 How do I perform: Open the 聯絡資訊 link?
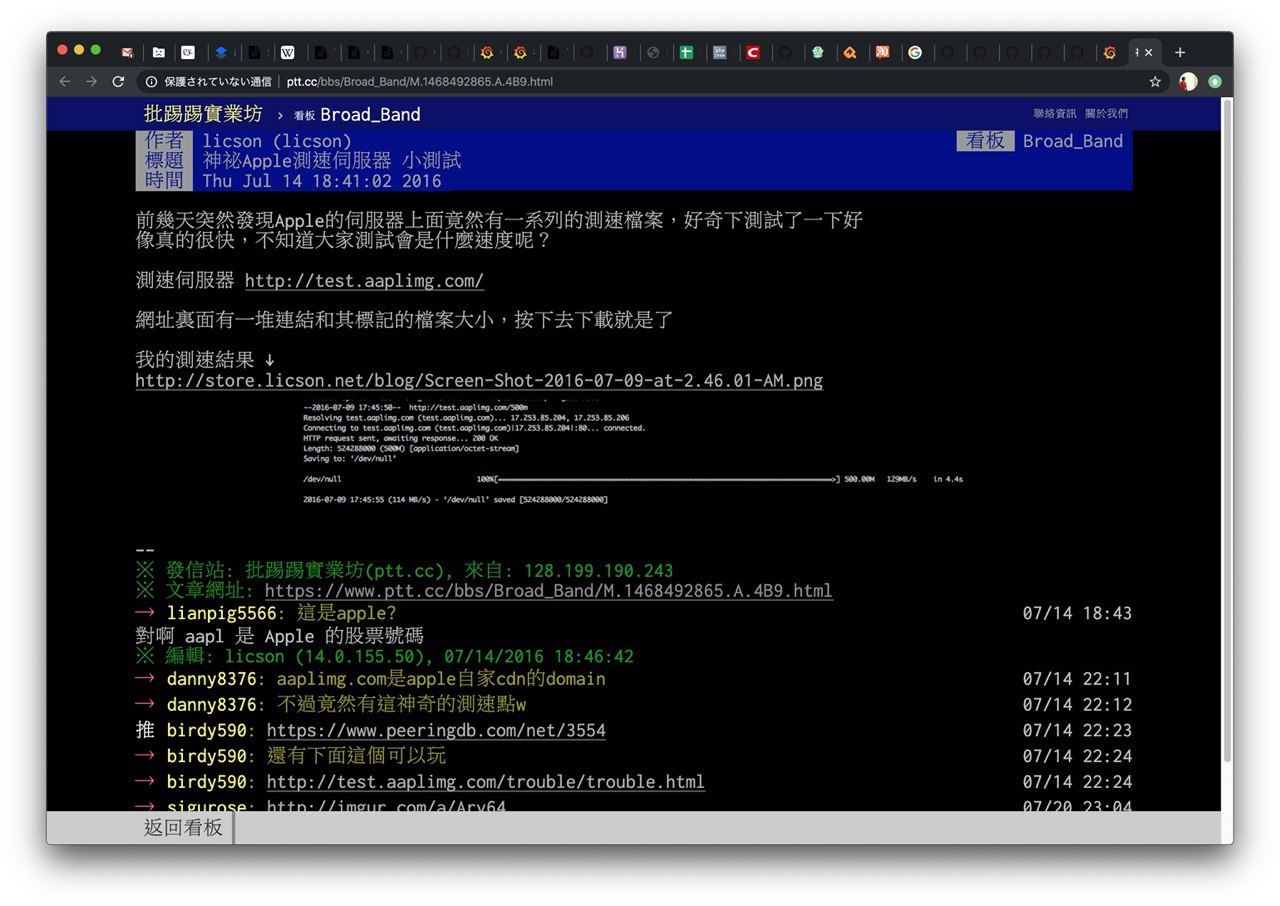1055,114
